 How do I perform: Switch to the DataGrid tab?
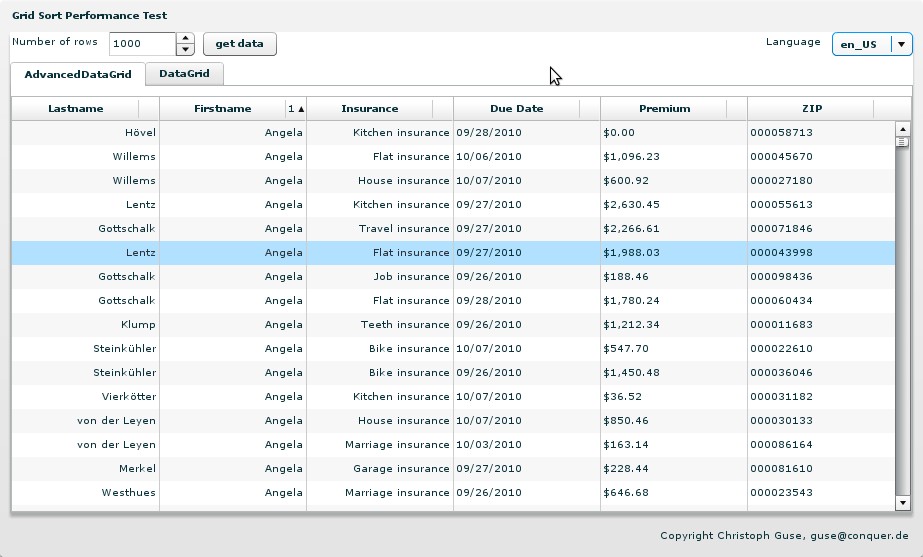(184, 73)
